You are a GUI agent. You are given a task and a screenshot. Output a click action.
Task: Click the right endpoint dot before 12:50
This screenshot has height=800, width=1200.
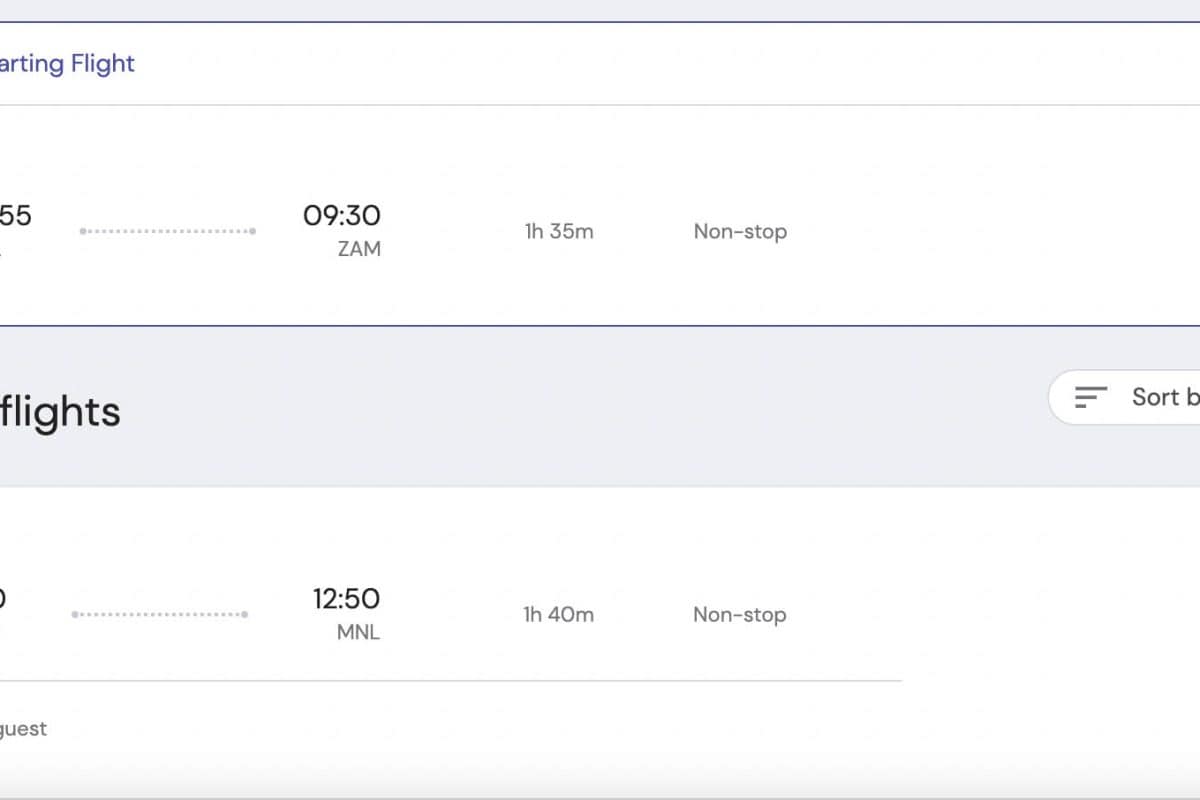click(245, 614)
